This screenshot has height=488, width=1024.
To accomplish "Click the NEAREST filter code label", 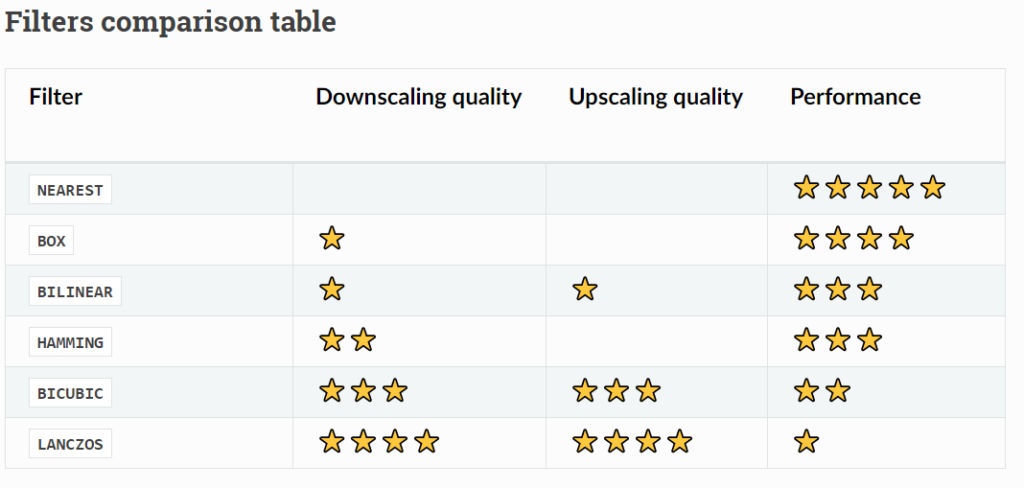I will tap(70, 190).
